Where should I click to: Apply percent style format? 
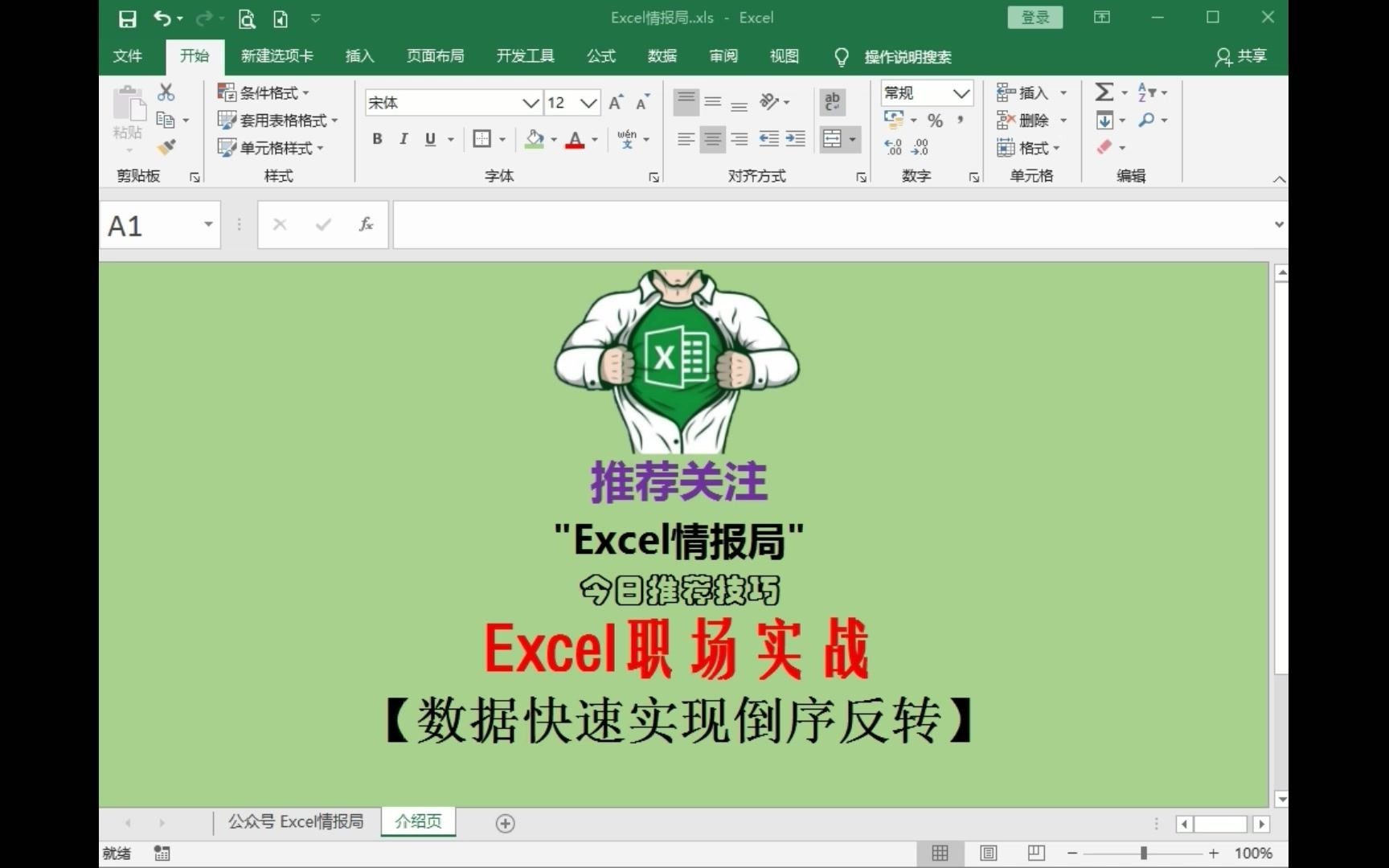pyautogui.click(x=935, y=121)
